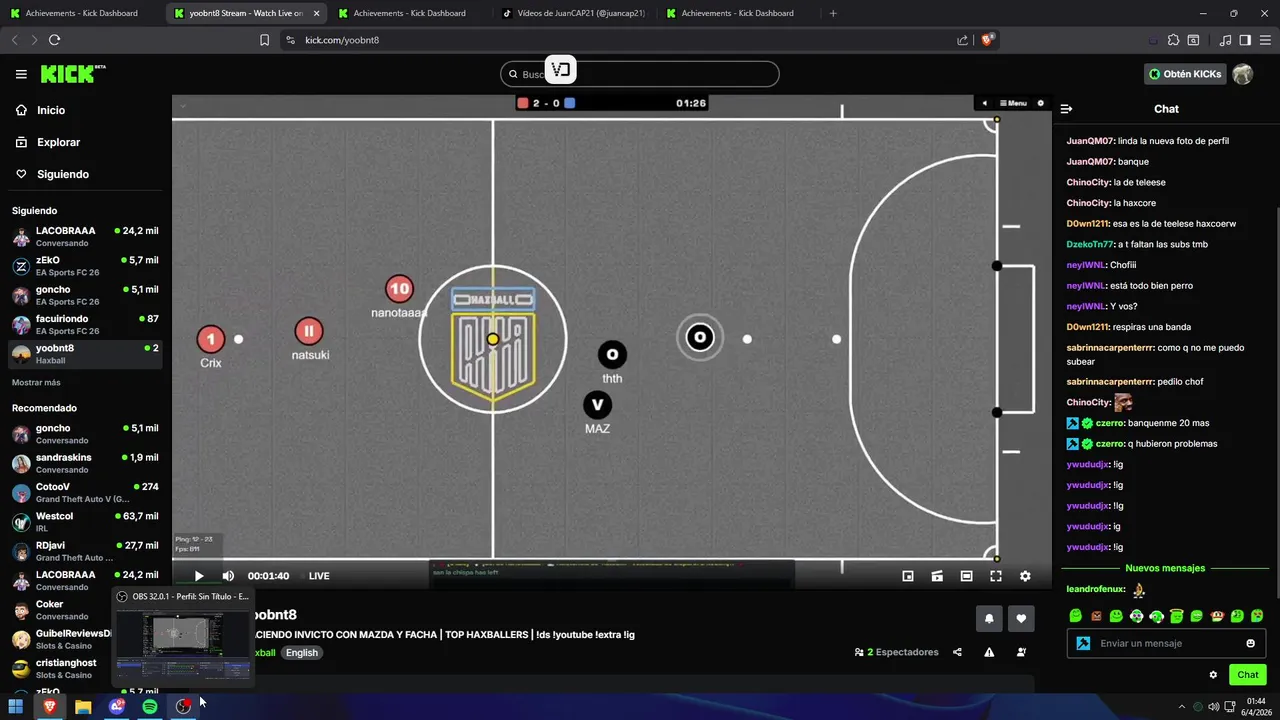This screenshot has width=1280, height=720.
Task: Open a new browser tab
Action: point(833,13)
